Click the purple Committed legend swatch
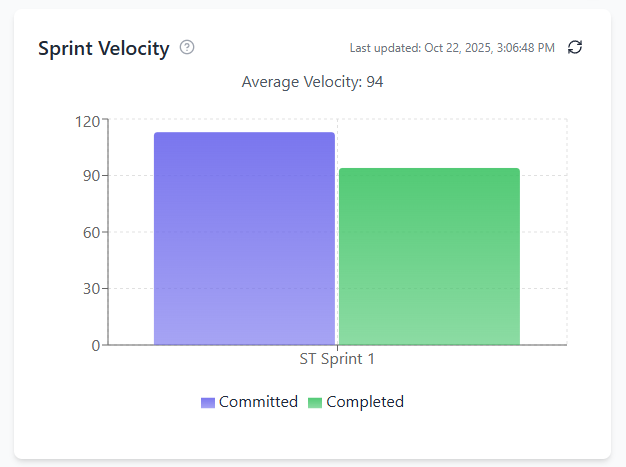626x467 pixels. (x=208, y=402)
